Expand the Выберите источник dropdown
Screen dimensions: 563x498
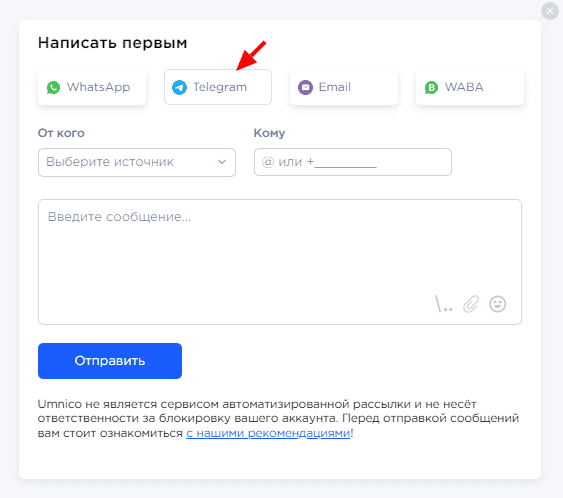point(137,162)
